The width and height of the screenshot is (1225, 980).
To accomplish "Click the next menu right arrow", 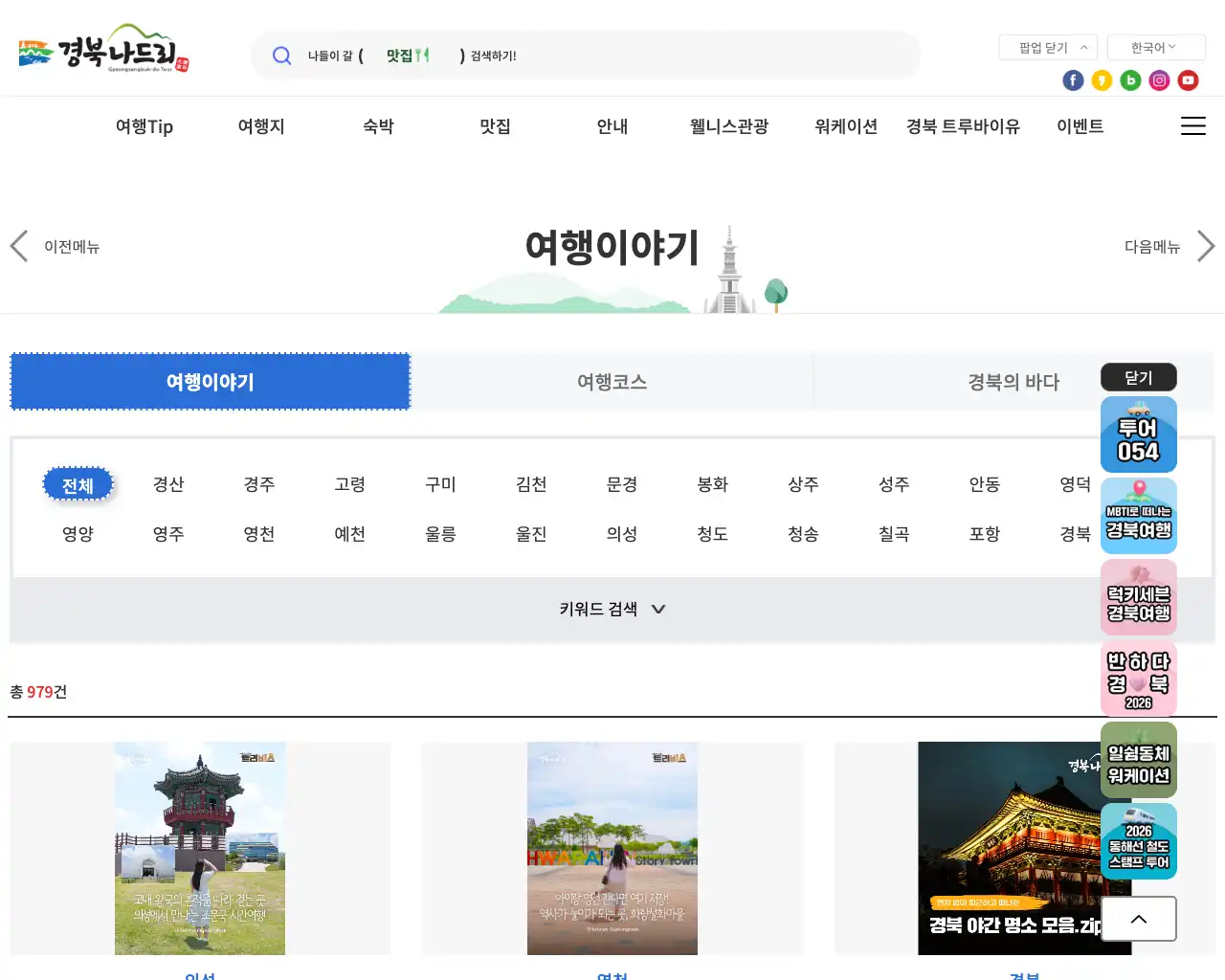I will [1206, 246].
